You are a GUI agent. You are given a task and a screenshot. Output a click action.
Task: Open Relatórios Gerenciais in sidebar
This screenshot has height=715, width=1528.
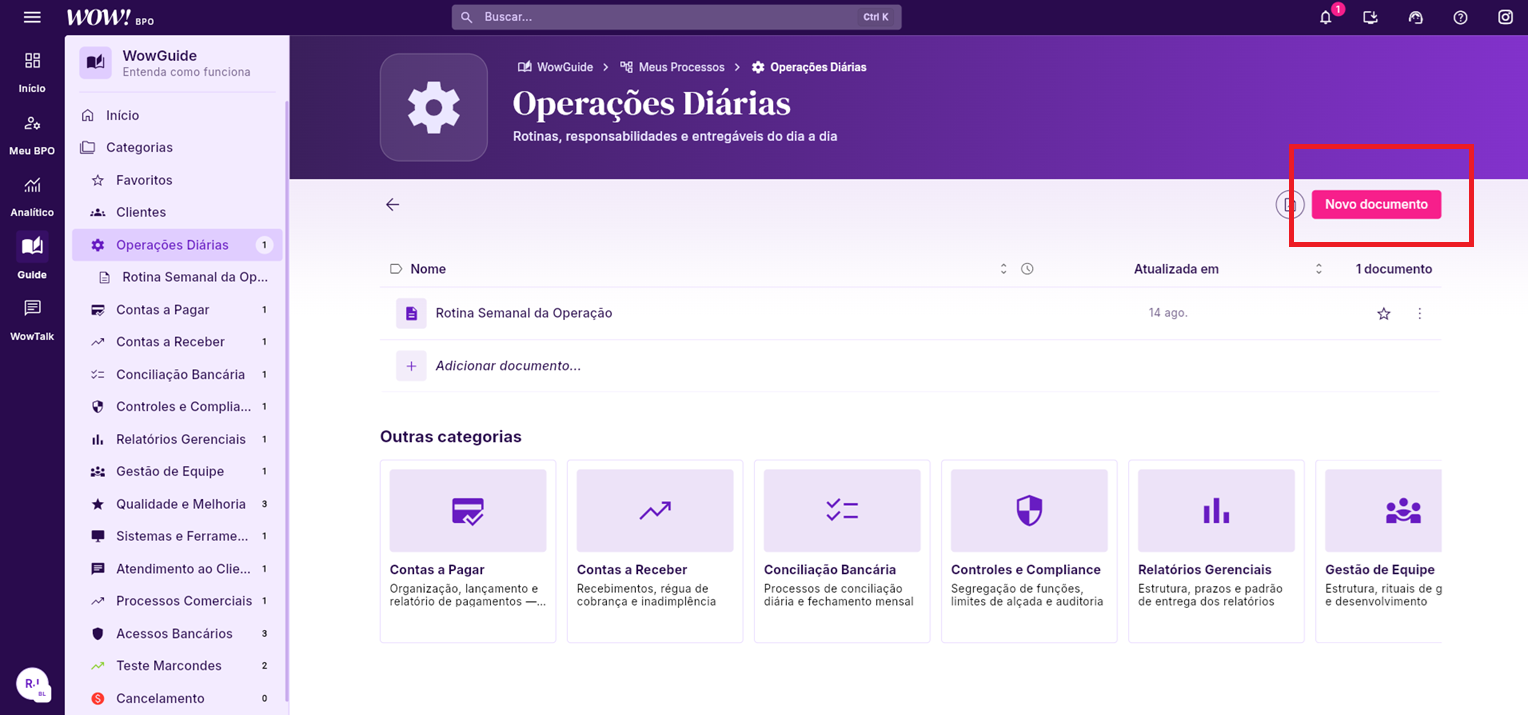(176, 439)
